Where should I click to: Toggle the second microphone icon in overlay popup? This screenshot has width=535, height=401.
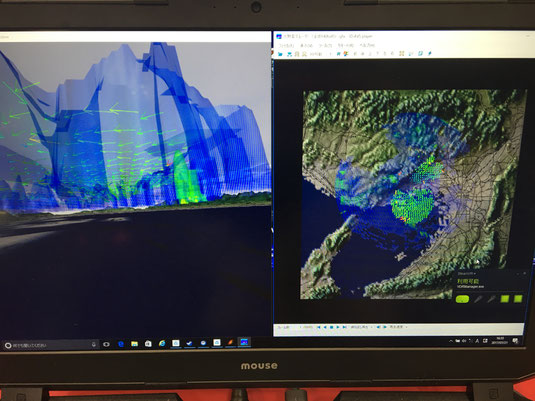pyautogui.click(x=491, y=299)
